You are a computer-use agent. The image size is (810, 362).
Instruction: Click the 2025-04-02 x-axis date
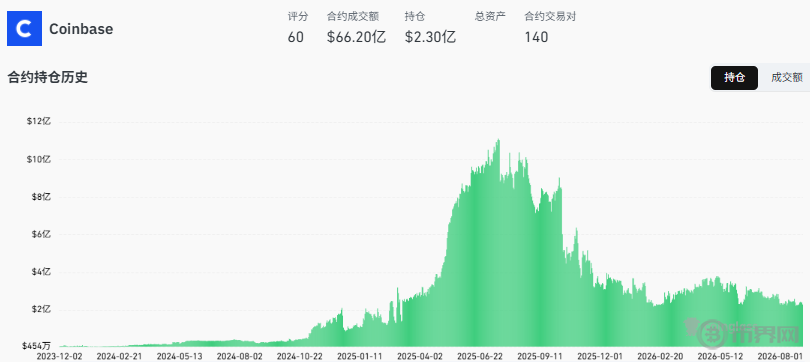[419, 356]
